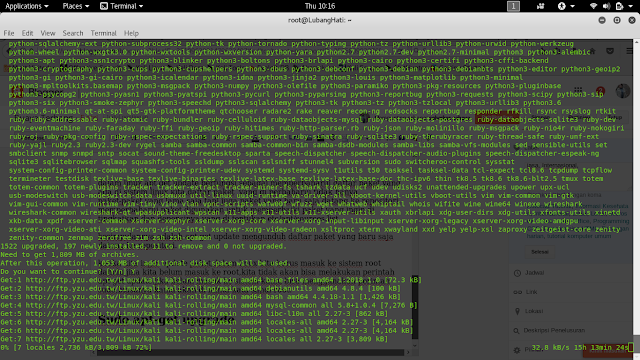Click package name 'recon-ng'
Image resolution: width=640 pixels, height=360 pixels.
click(x=363, y=111)
